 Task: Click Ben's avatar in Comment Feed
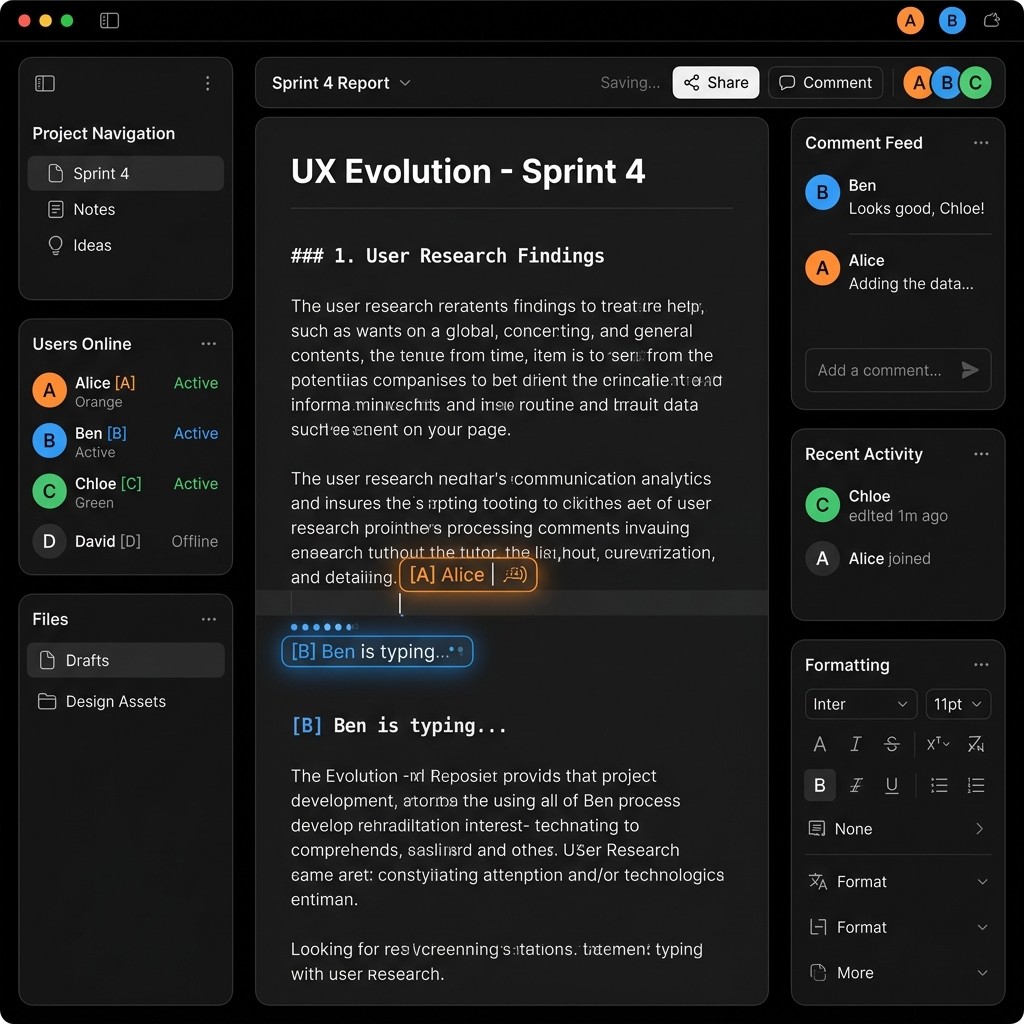point(822,192)
